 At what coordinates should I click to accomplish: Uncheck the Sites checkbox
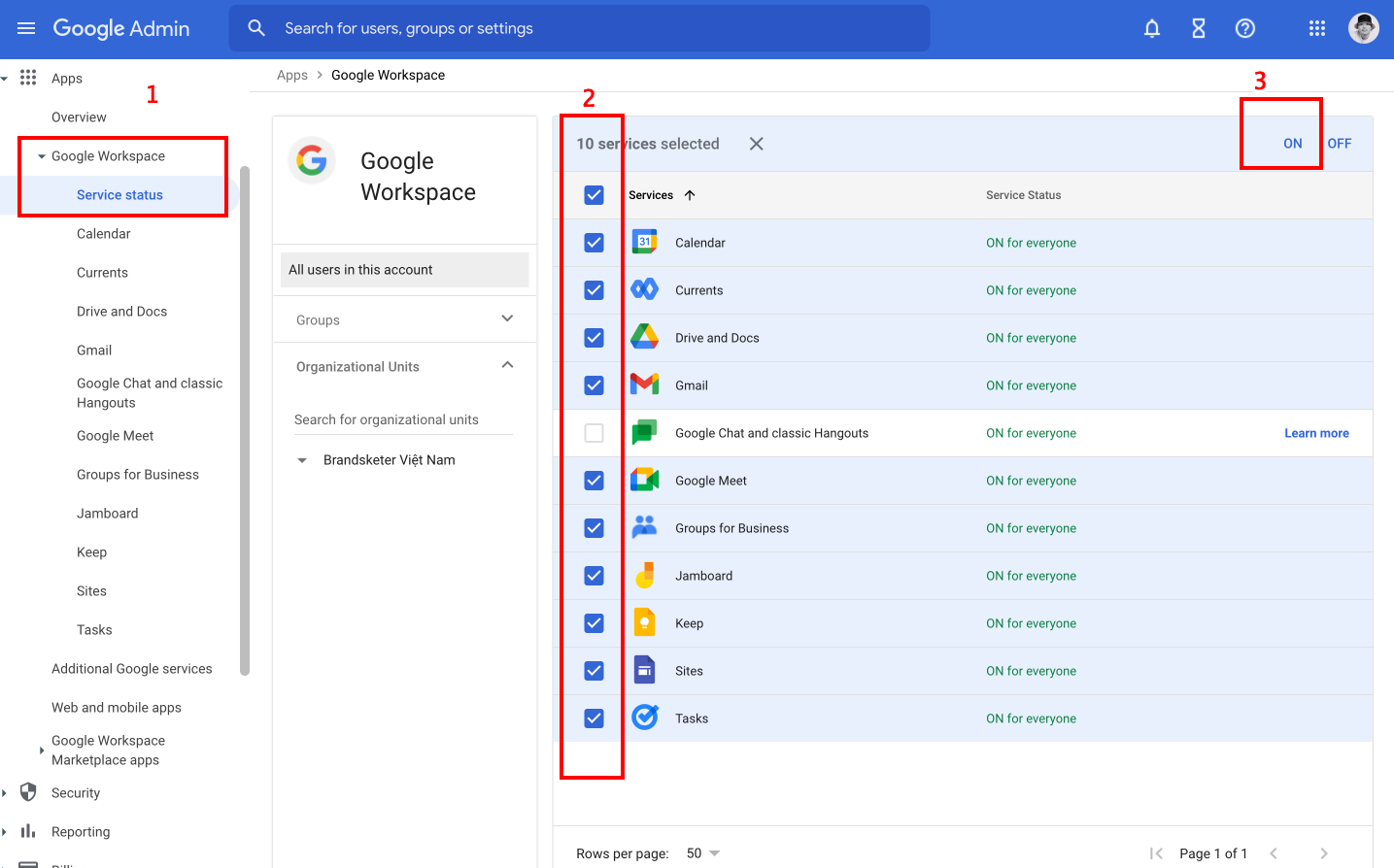pyautogui.click(x=595, y=671)
